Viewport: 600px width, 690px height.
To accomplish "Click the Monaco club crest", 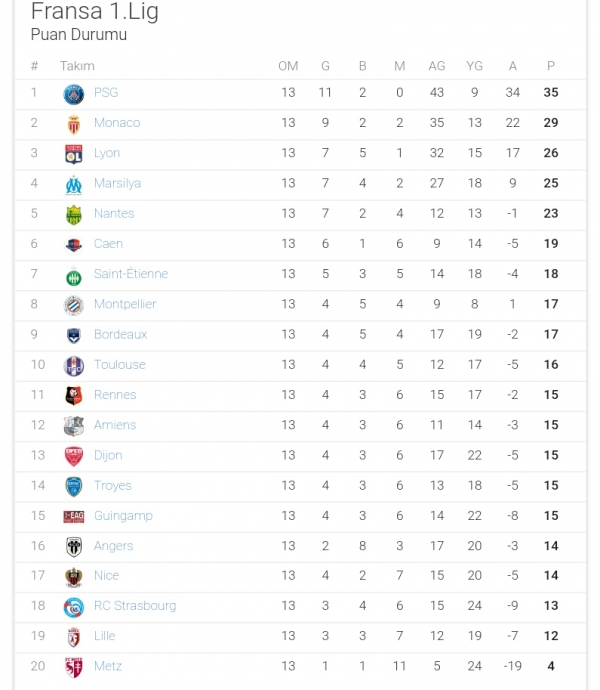I will click(74, 123).
